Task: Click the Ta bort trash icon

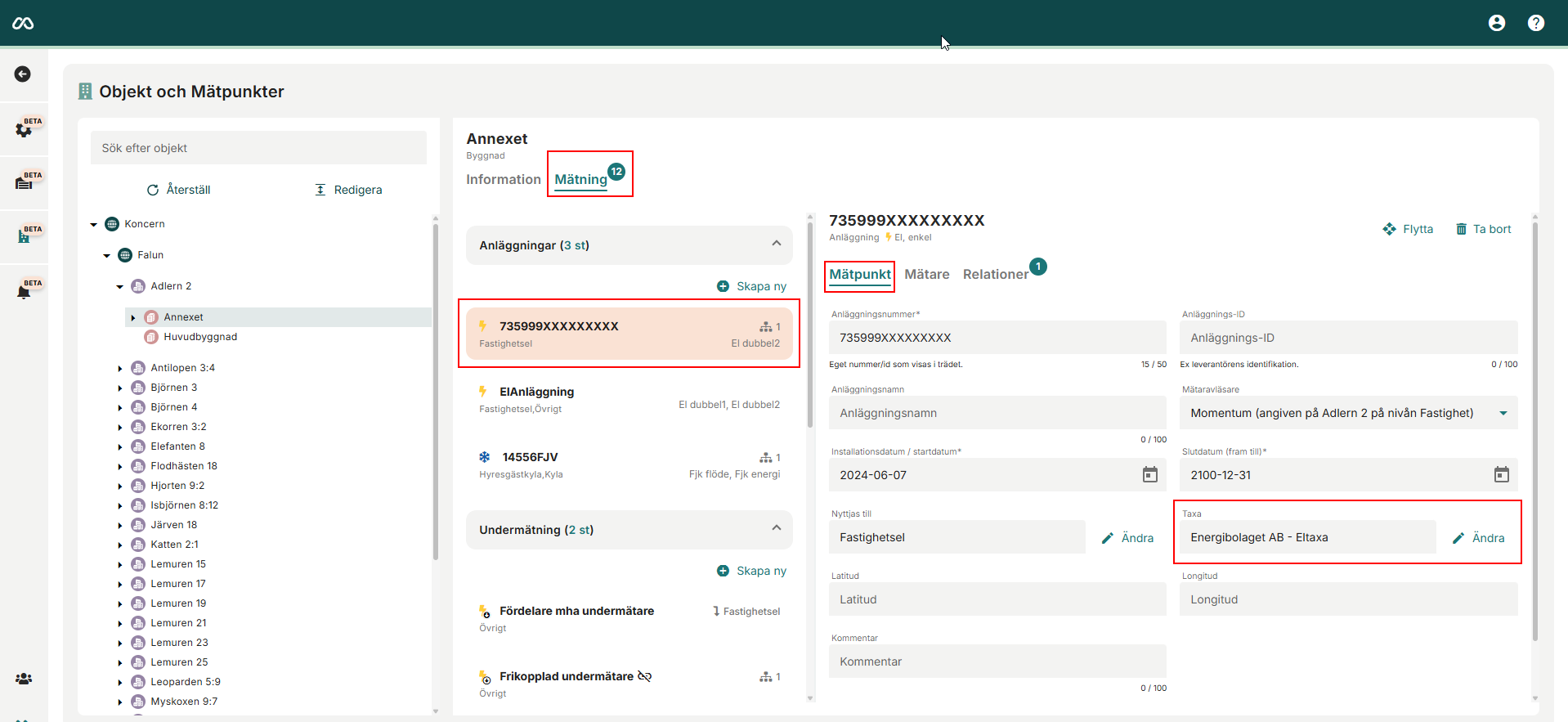Action: 1461,229
